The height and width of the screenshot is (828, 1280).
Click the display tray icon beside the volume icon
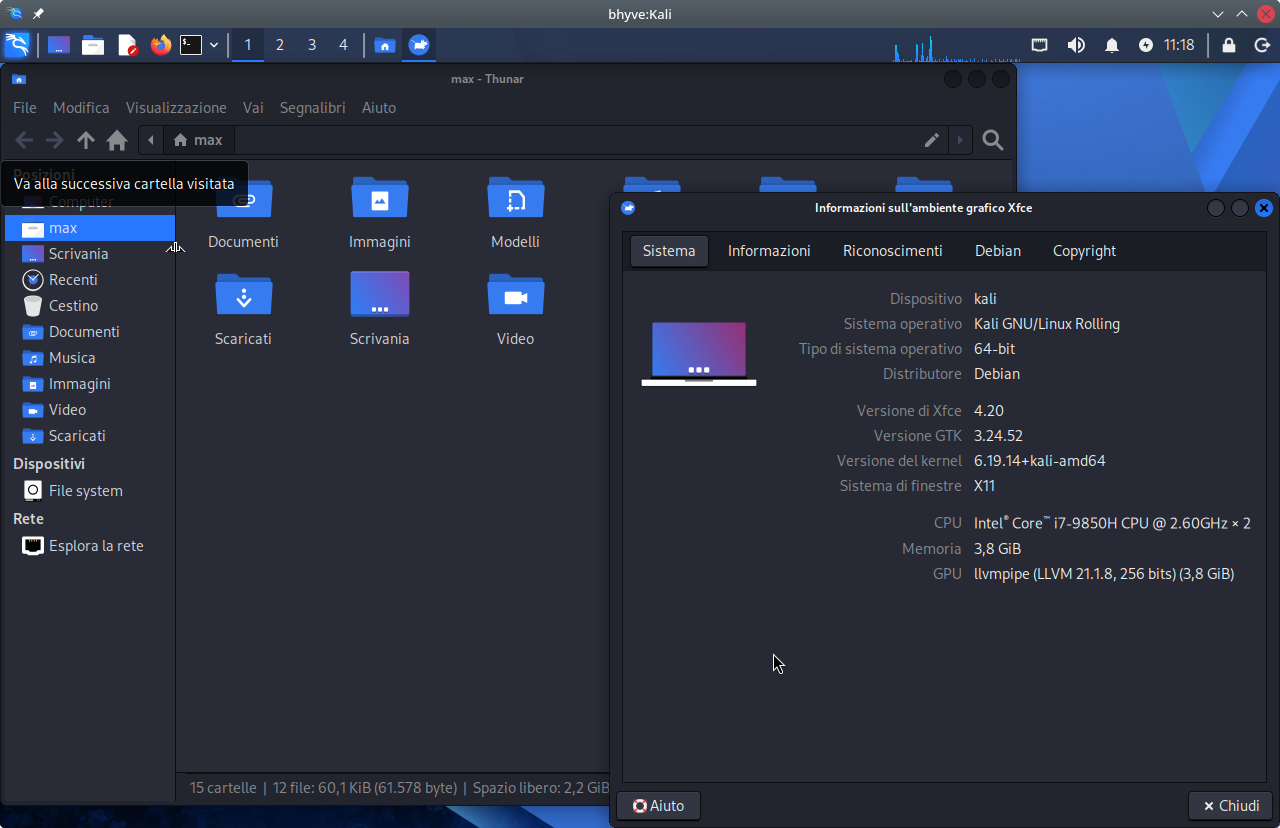click(1040, 45)
